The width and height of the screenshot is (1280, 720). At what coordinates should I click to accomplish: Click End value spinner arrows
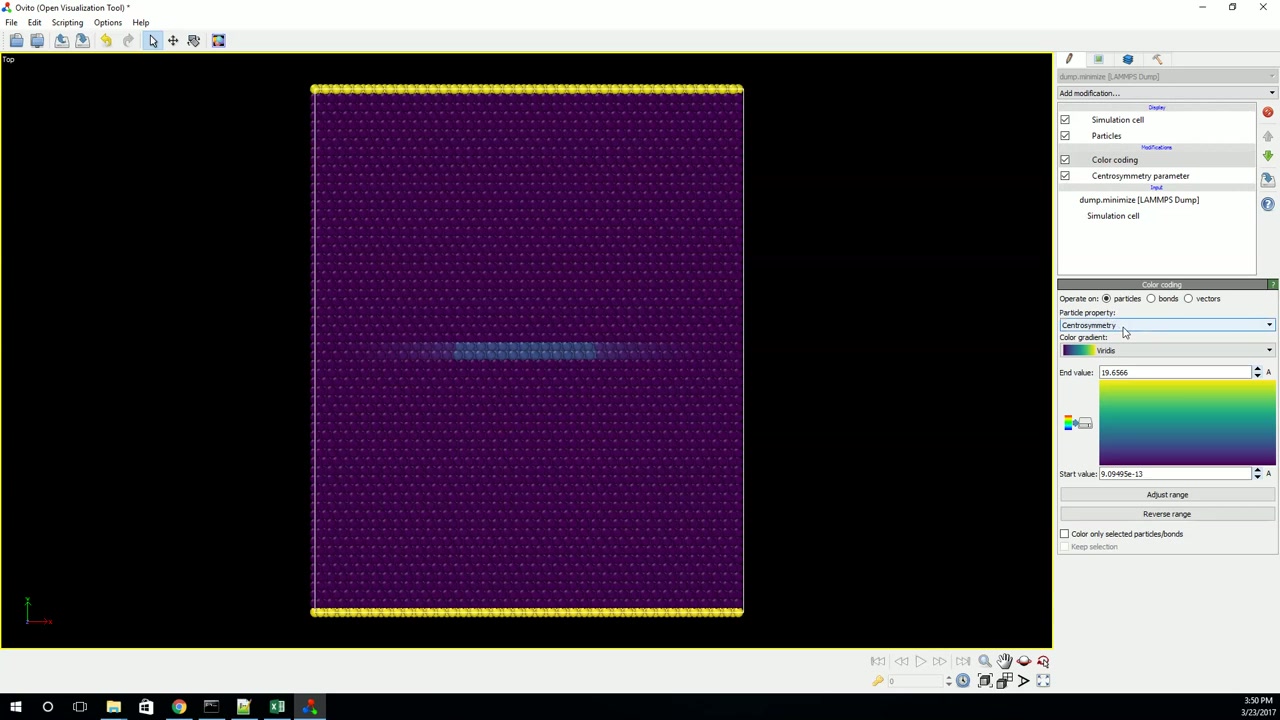pos(1257,373)
